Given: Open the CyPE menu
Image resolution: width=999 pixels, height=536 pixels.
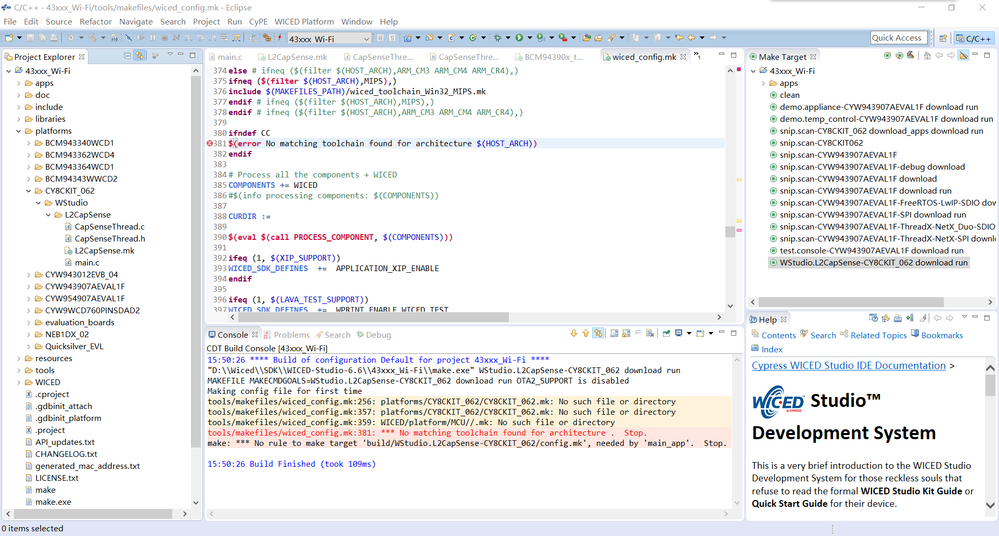Looking at the screenshot, I should click(258, 22).
